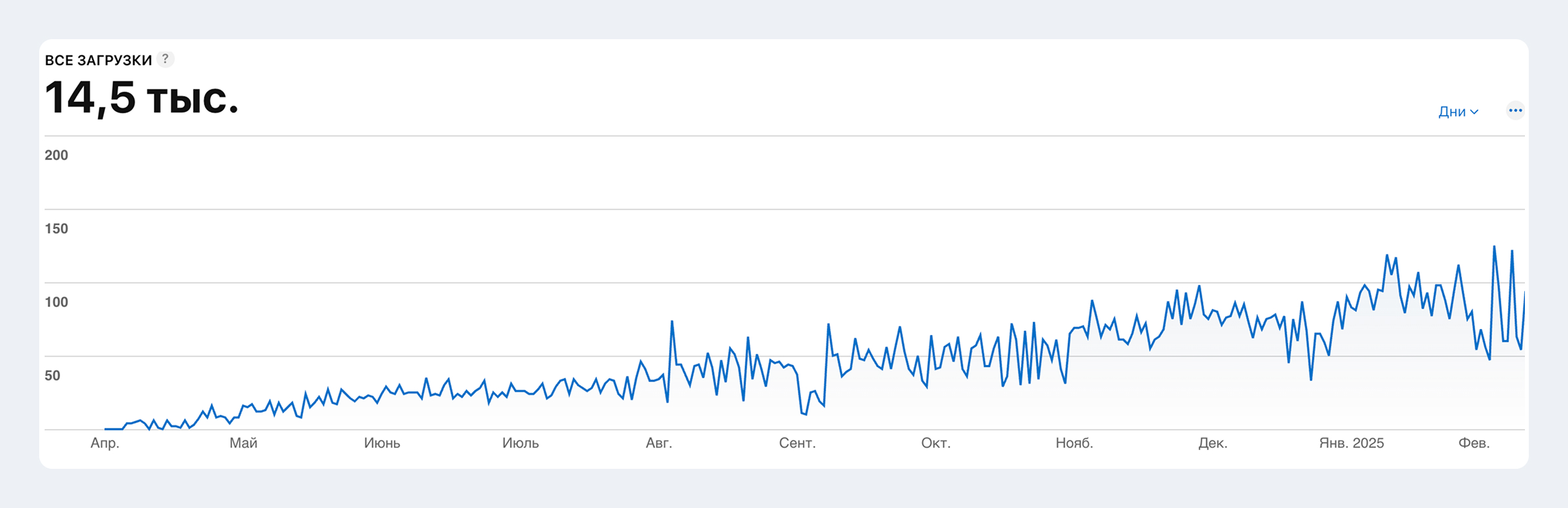Click the Апр. month marker
The width and height of the screenshot is (1568, 508).
tap(105, 443)
